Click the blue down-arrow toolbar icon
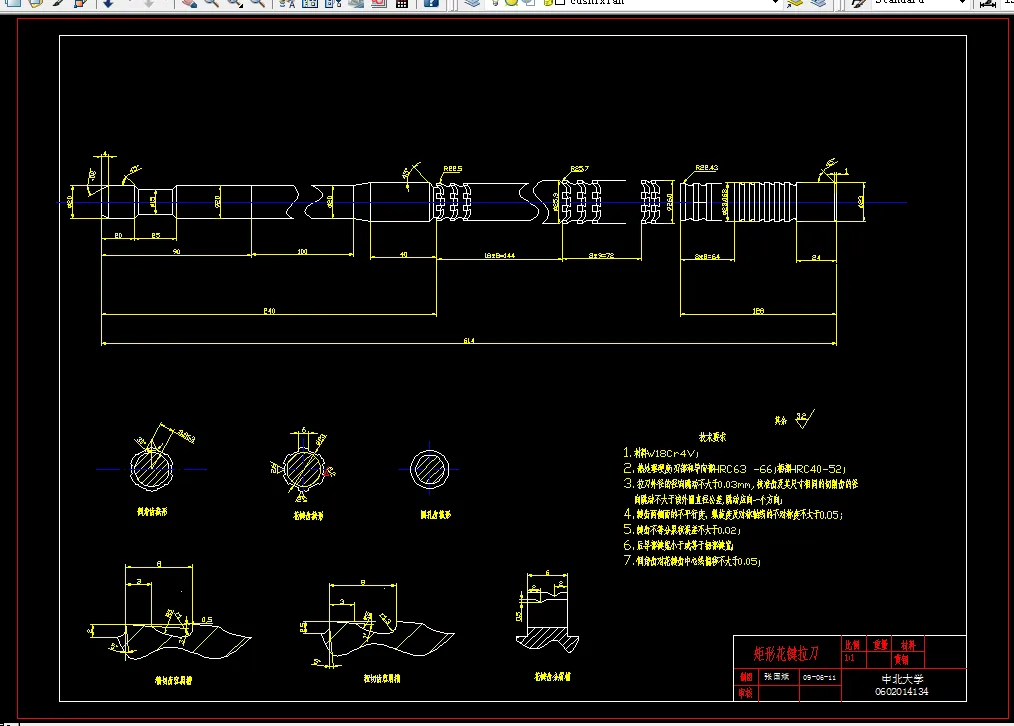The width and height of the screenshot is (1014, 726). [x=108, y=3]
